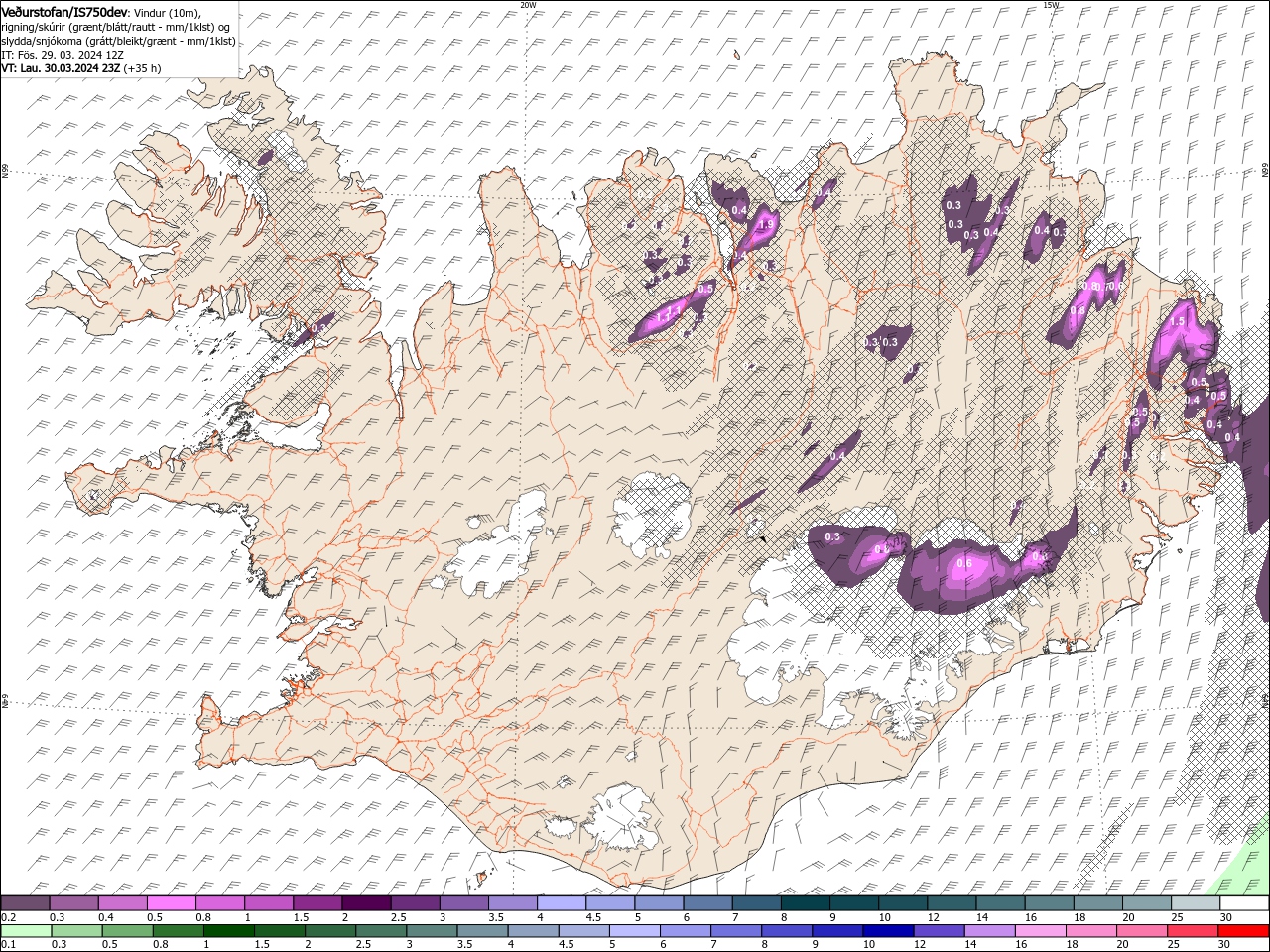
Task: Click the Veðurstofan/IS750dev title text
Action: pyautogui.click(x=64, y=11)
